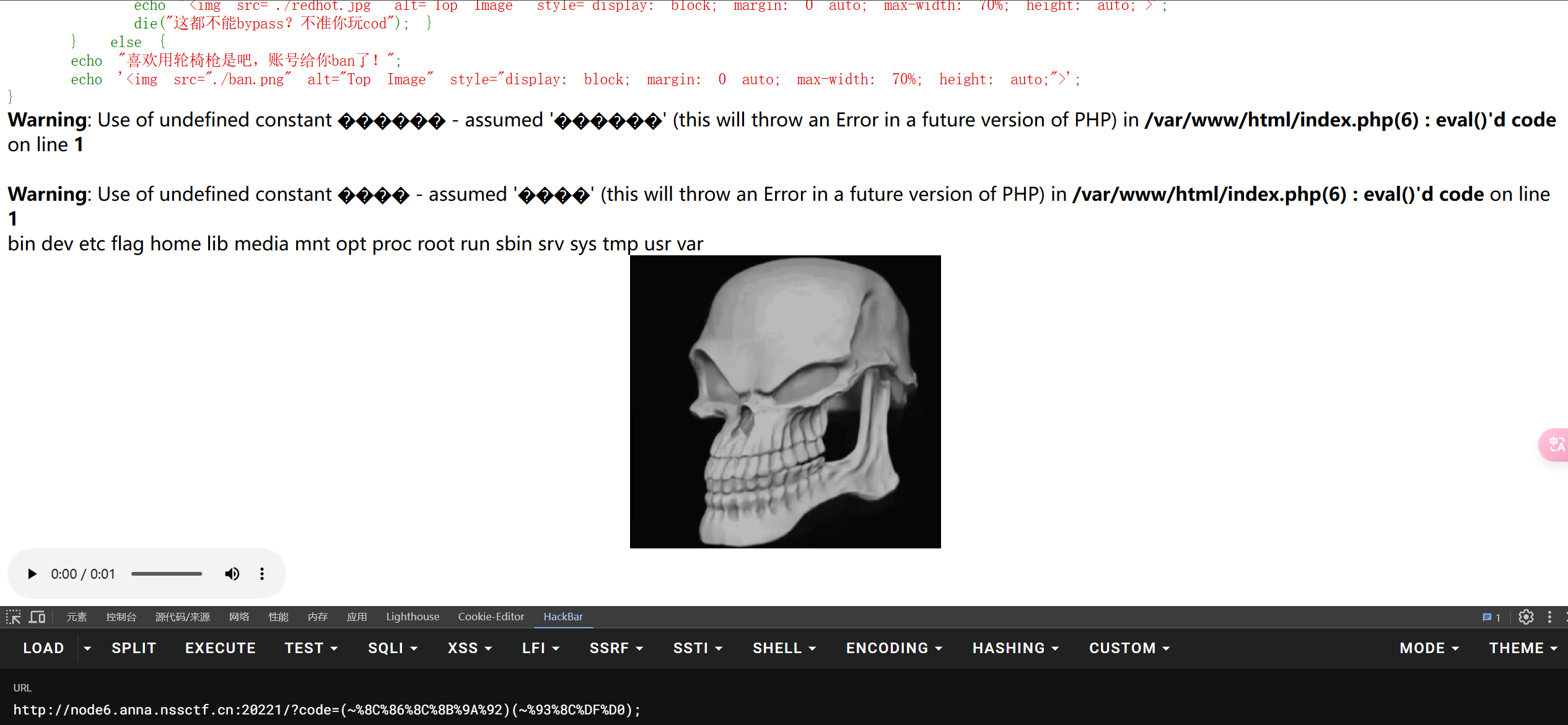Click the skull image
The image size is (1568, 725).
pyautogui.click(x=785, y=402)
